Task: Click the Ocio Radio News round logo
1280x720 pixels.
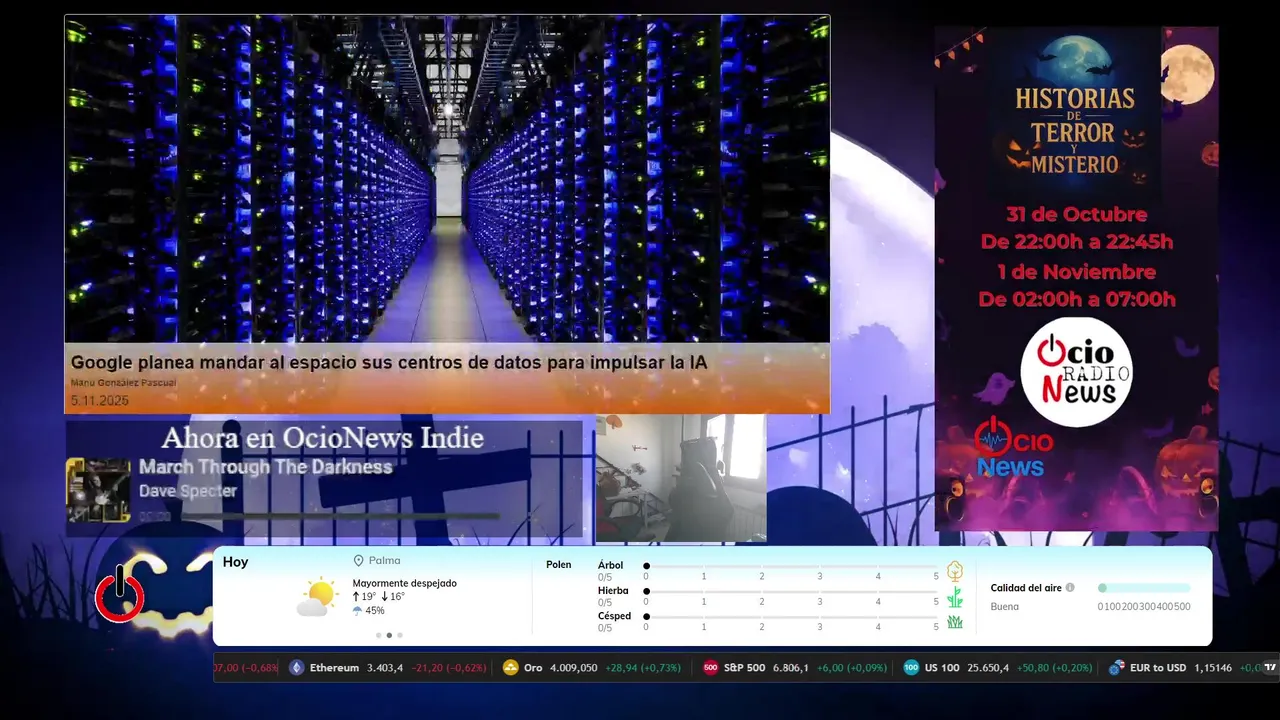Action: point(1076,372)
